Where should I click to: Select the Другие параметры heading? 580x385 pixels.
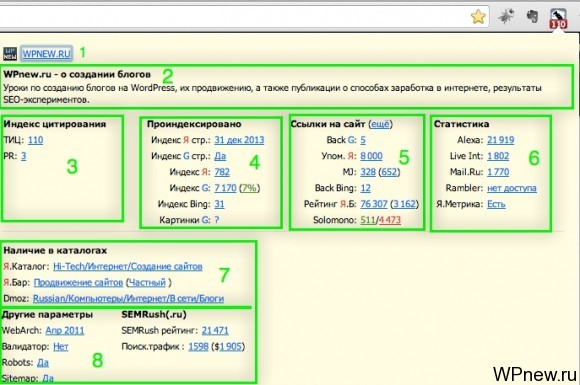coord(47,314)
